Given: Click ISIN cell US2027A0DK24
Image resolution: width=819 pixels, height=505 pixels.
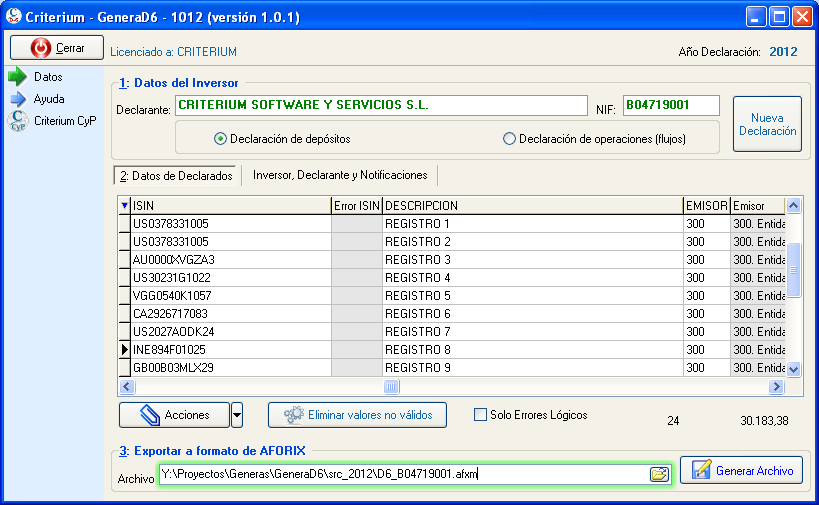Looking at the screenshot, I should (x=230, y=332).
